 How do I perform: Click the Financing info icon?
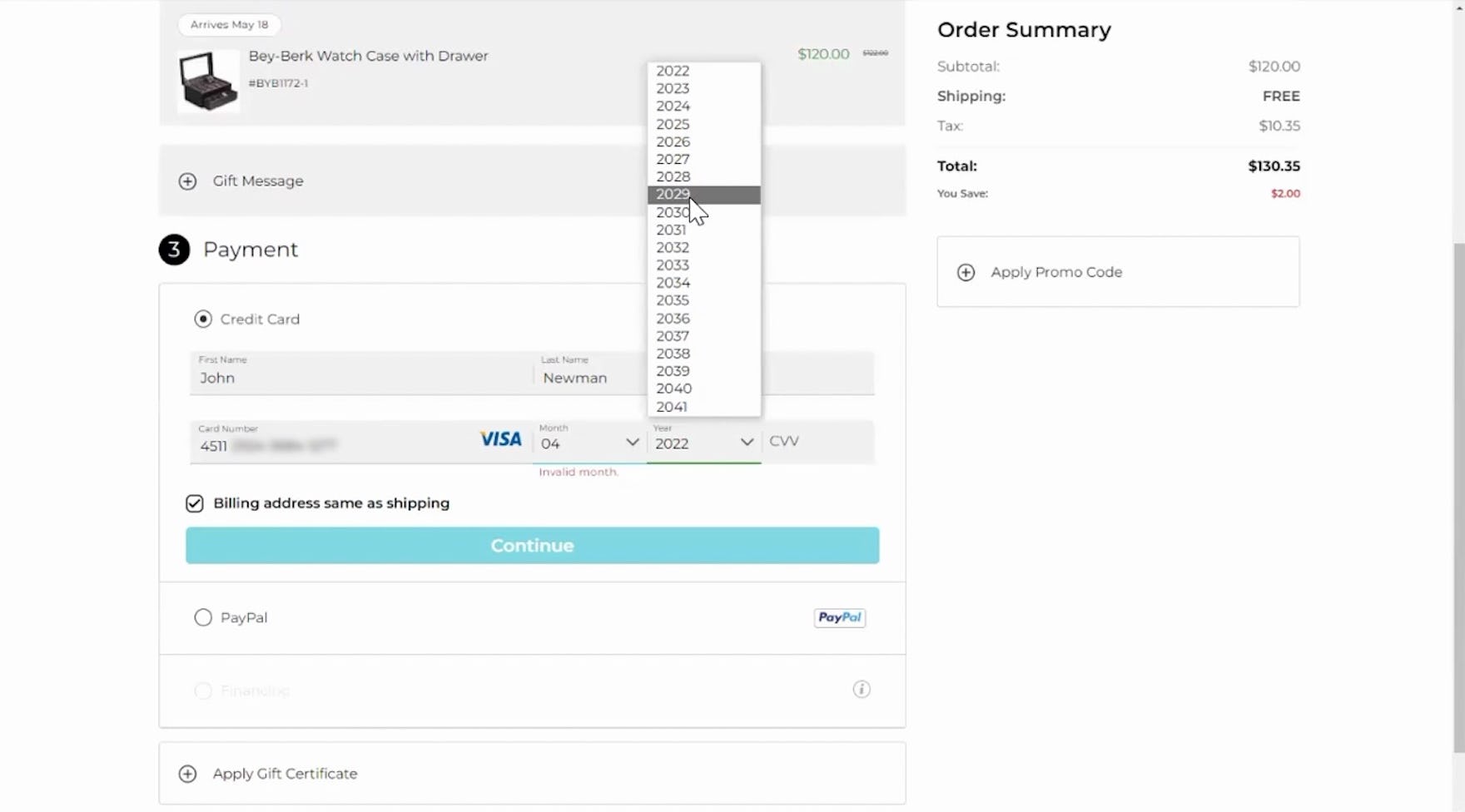[862, 689]
